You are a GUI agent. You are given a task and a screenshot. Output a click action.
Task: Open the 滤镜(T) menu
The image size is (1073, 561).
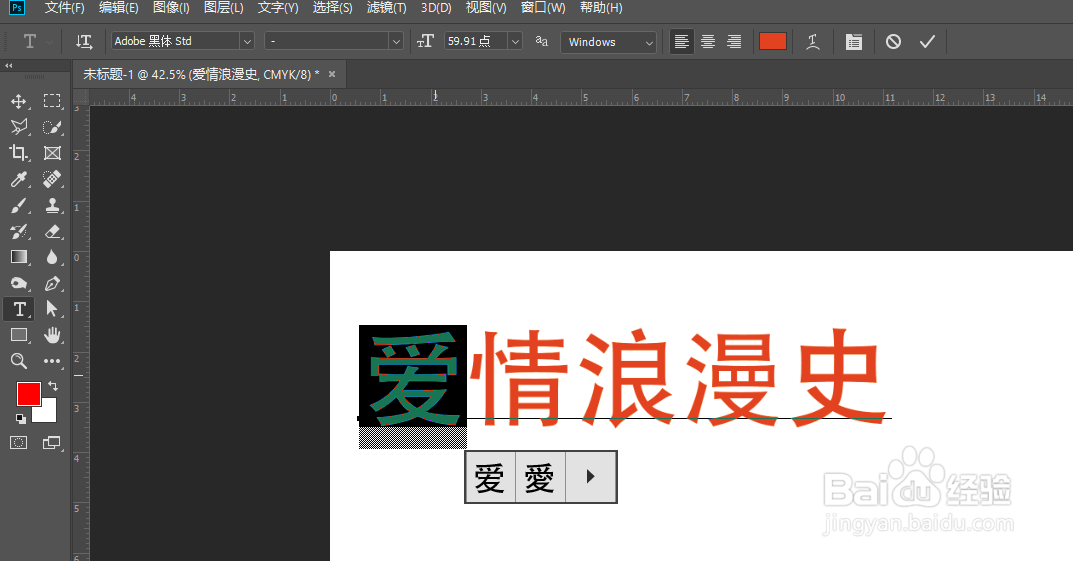point(387,8)
